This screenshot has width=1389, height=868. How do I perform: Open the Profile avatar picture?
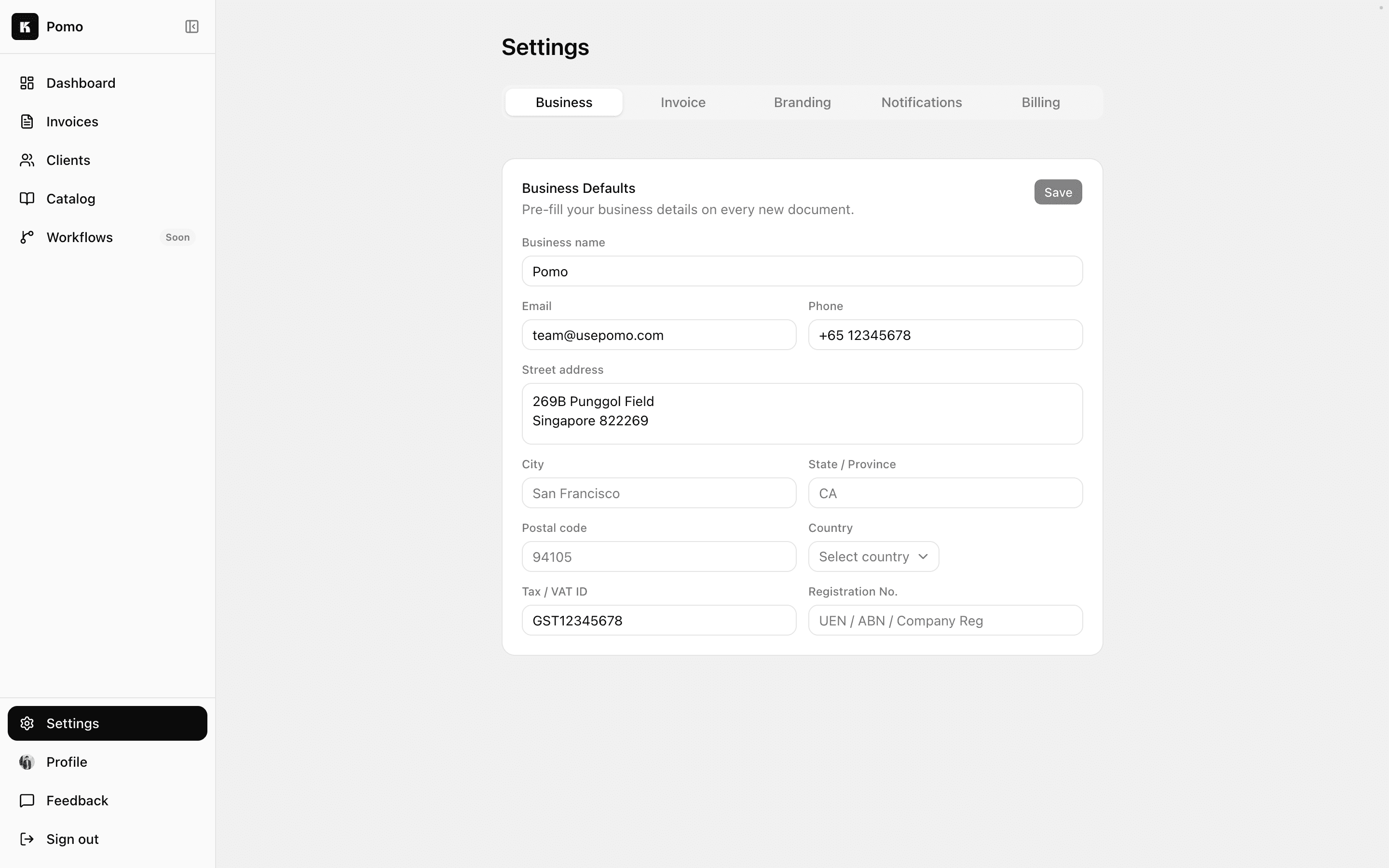click(27, 762)
